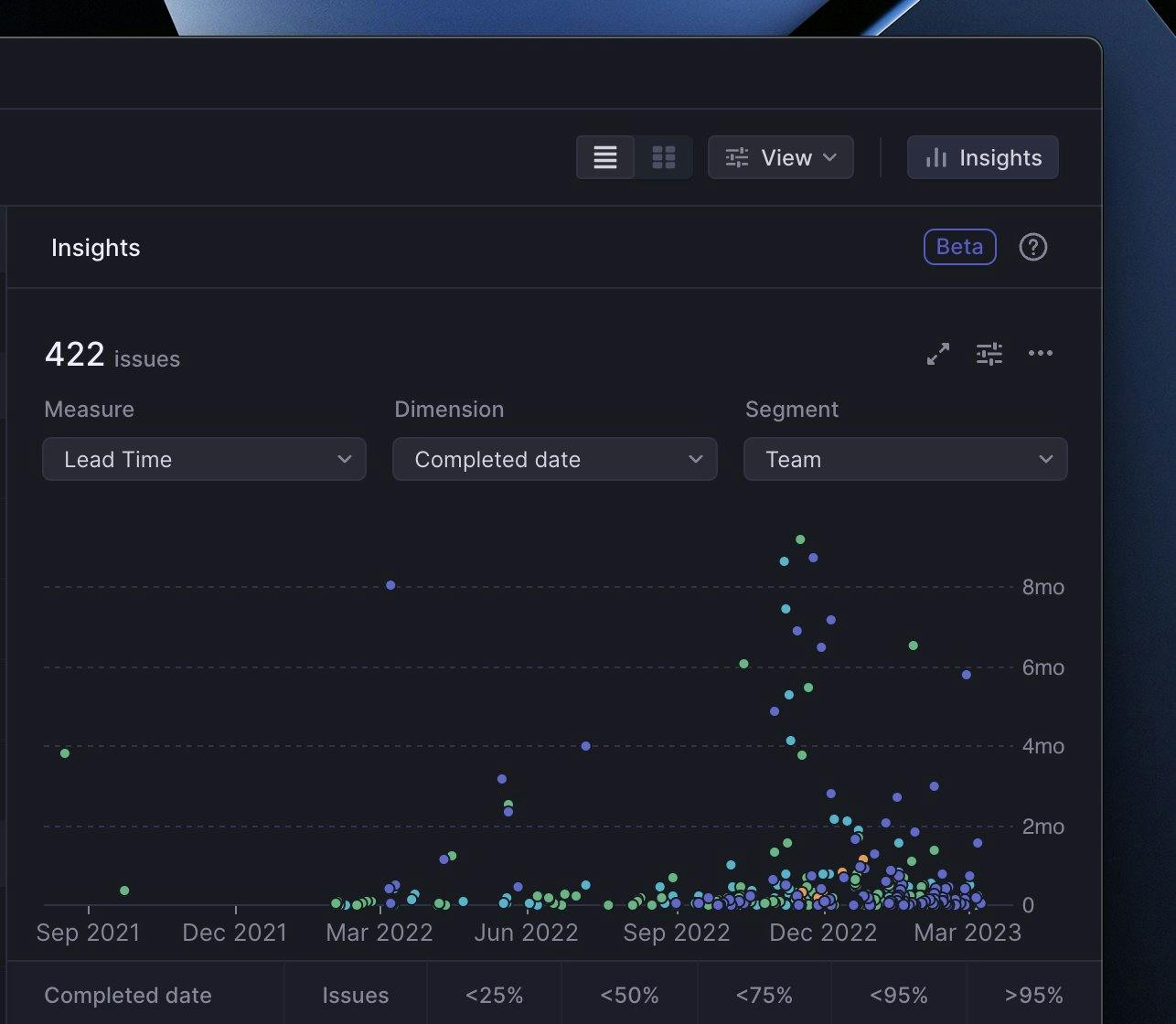Open the Team segment dropdown
Screen dimensions: 1176x1024
(x=905, y=459)
